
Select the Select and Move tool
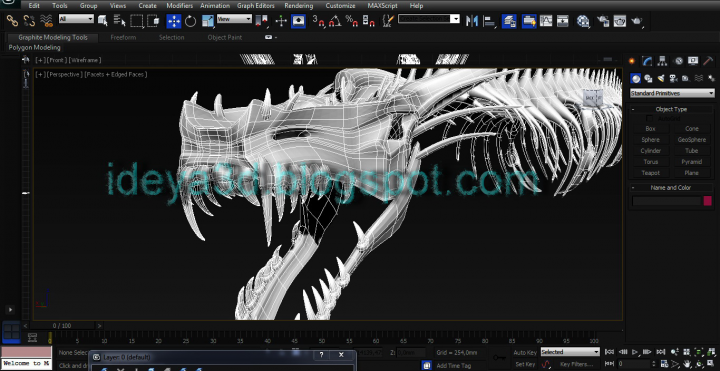174,21
